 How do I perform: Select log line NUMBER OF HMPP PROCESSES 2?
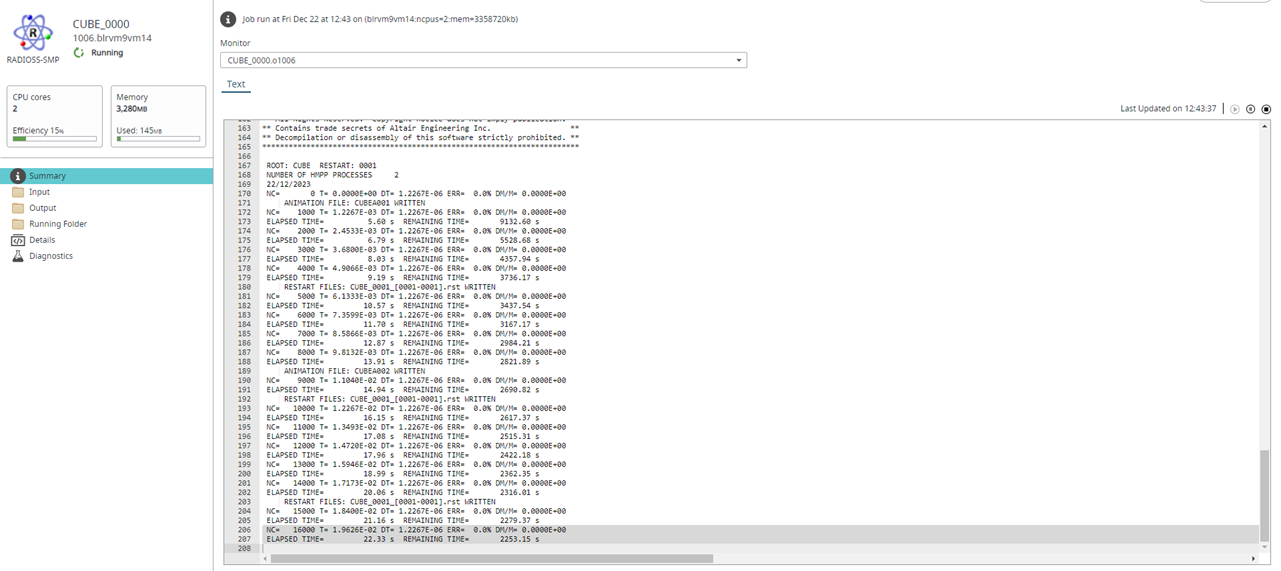[x=332, y=174]
